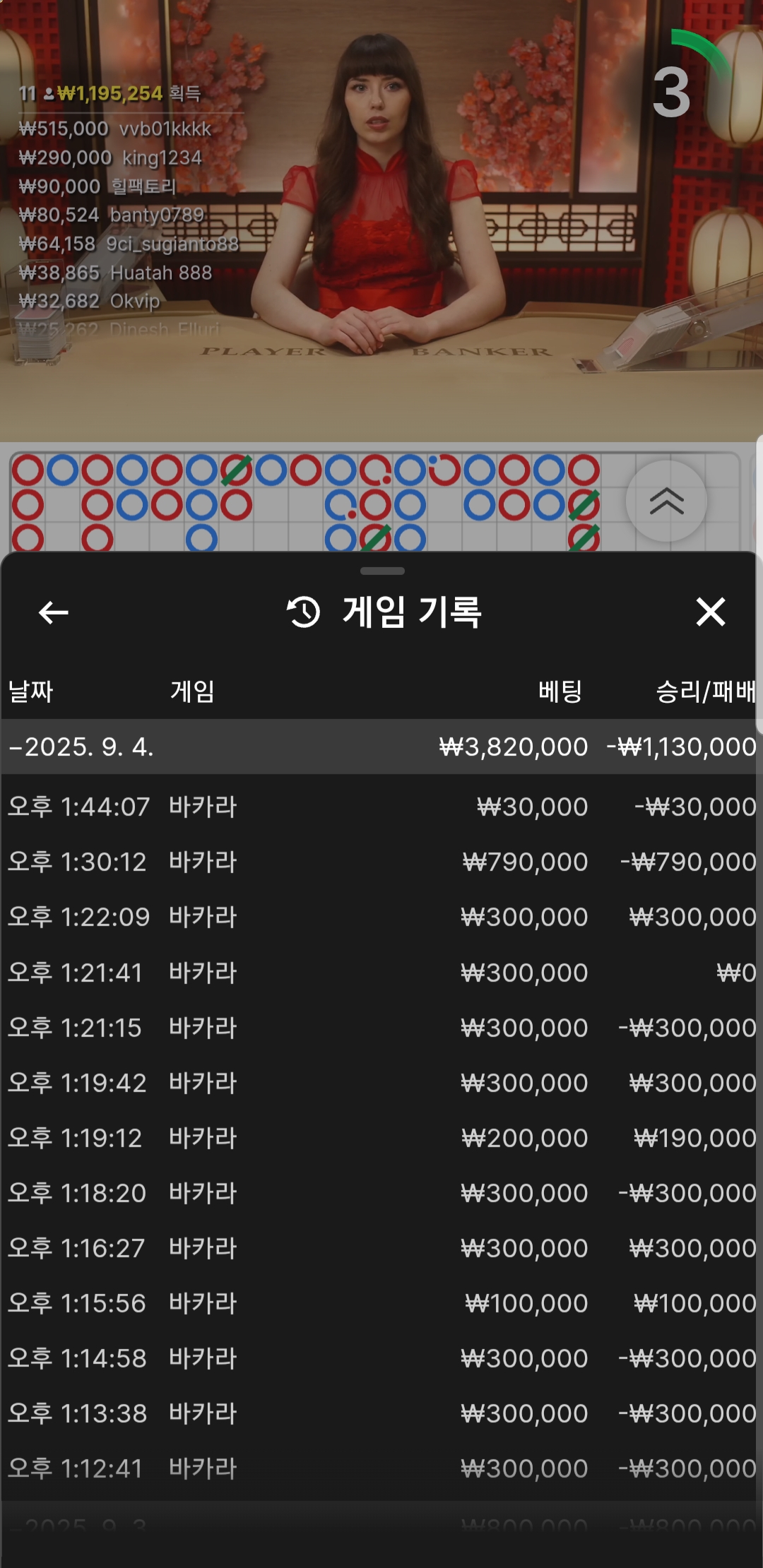Select the 날짜 column header
Viewport: 763px width, 1568px height.
30,691
